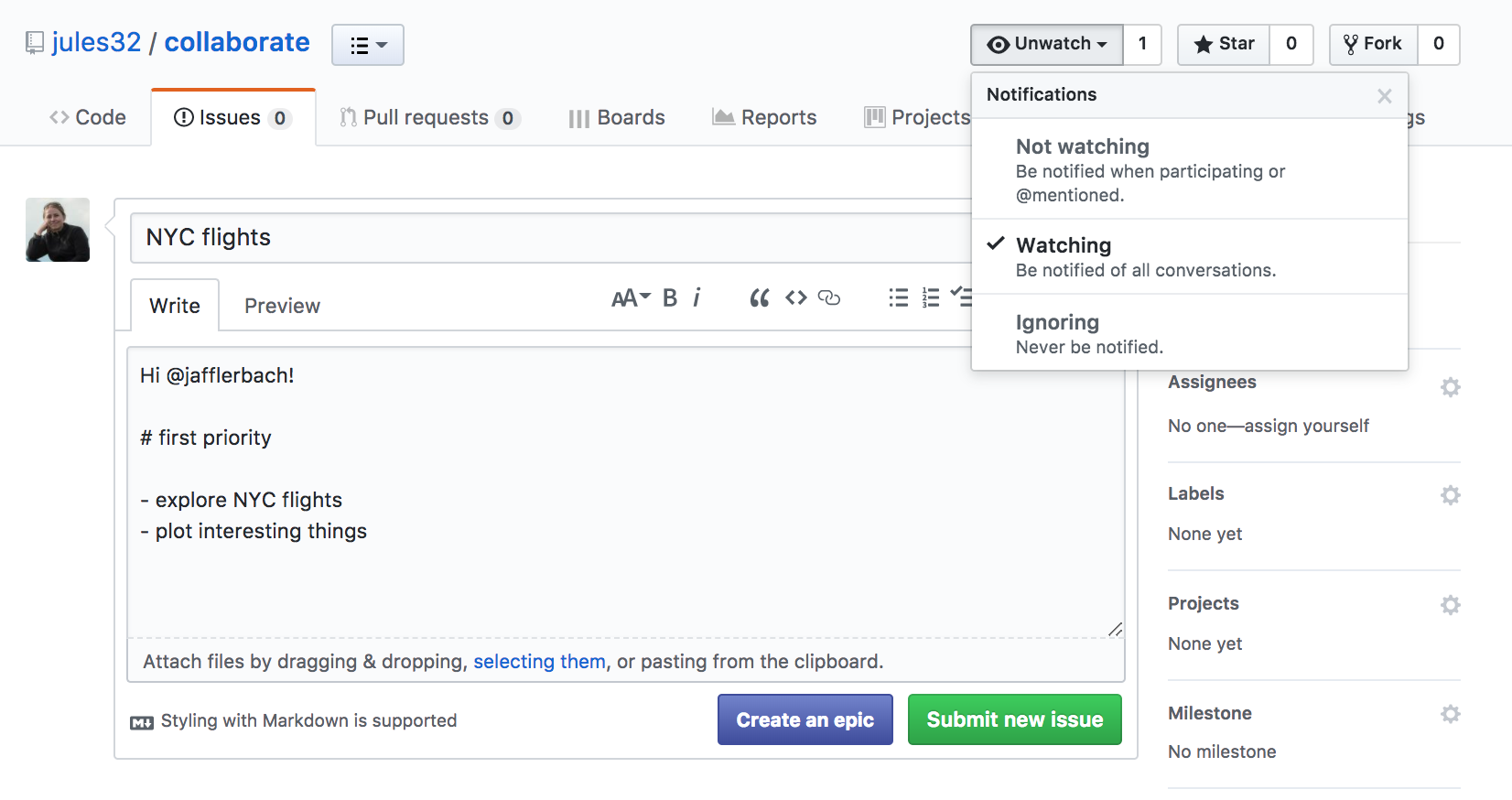View the forks count beside Fork
Screen dimensions: 1512x800
pyautogui.click(x=1439, y=44)
